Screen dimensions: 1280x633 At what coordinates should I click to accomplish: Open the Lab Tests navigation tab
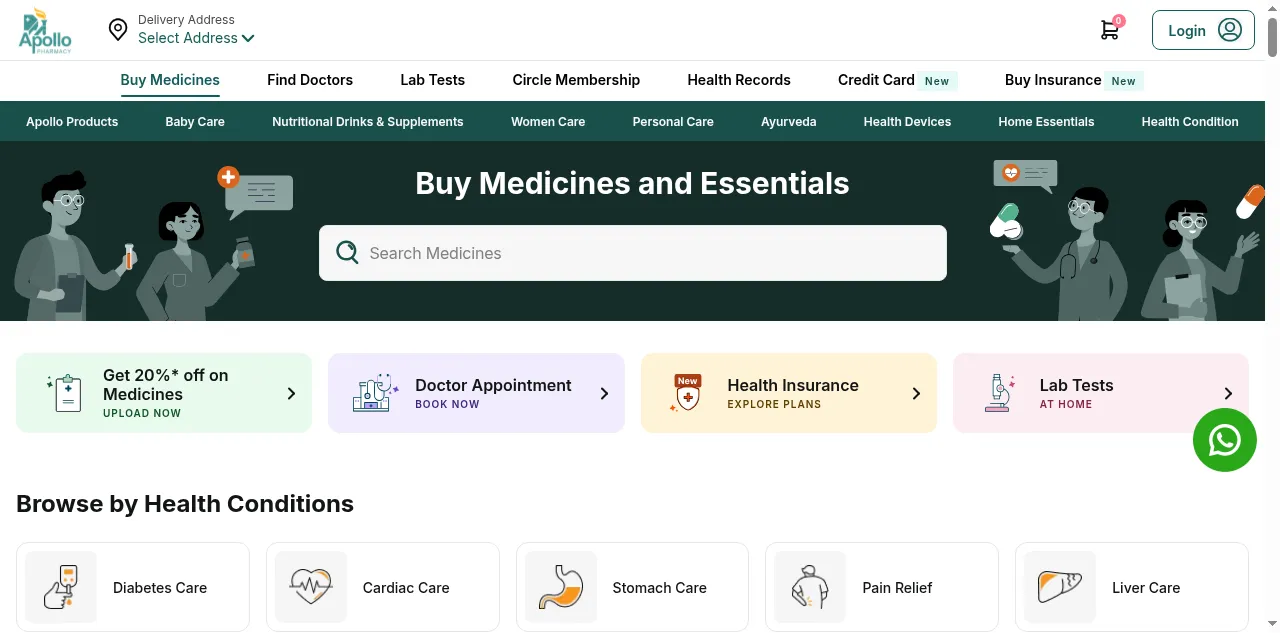(432, 80)
